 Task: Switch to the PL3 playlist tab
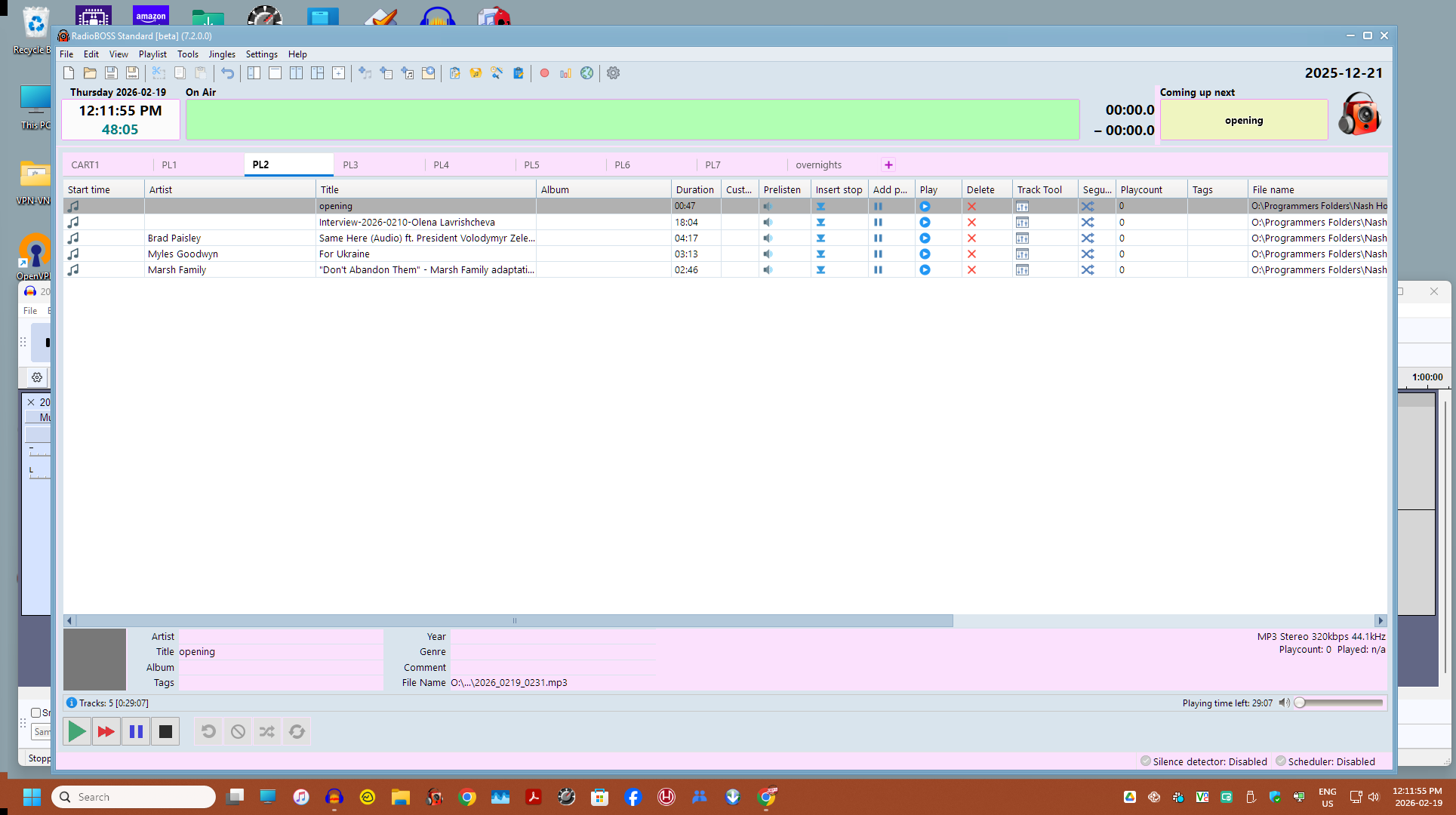(x=350, y=165)
